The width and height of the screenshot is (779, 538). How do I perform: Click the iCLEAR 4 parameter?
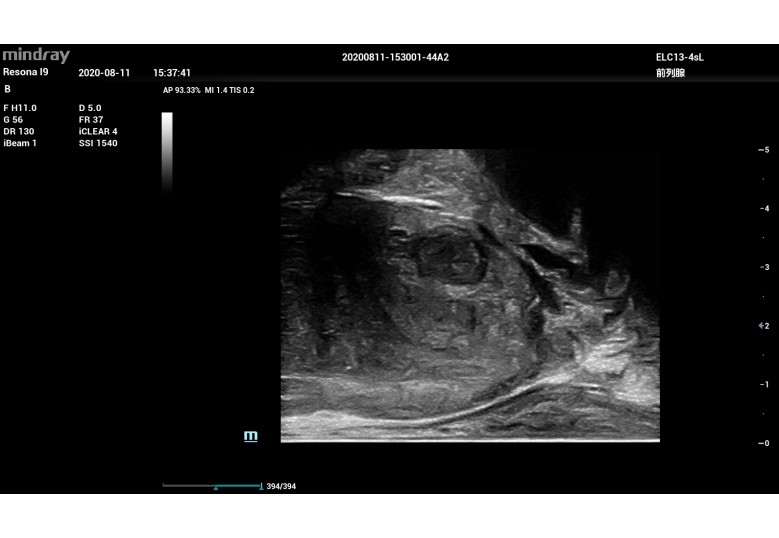click(98, 132)
